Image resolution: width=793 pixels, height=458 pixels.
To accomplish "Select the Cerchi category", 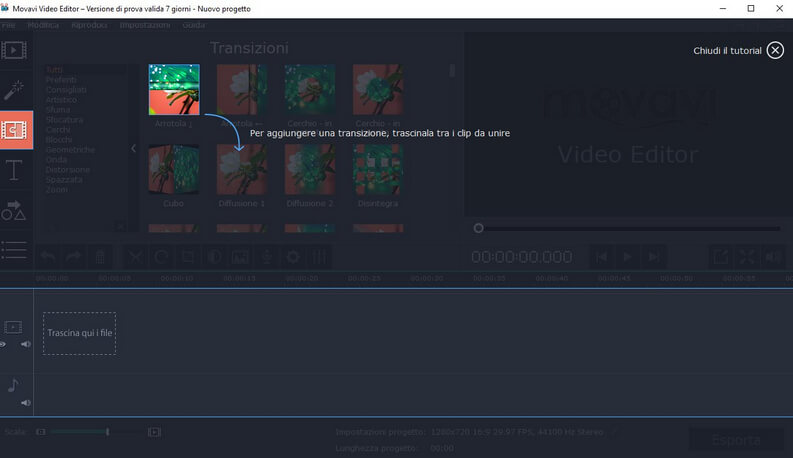I will (x=58, y=130).
